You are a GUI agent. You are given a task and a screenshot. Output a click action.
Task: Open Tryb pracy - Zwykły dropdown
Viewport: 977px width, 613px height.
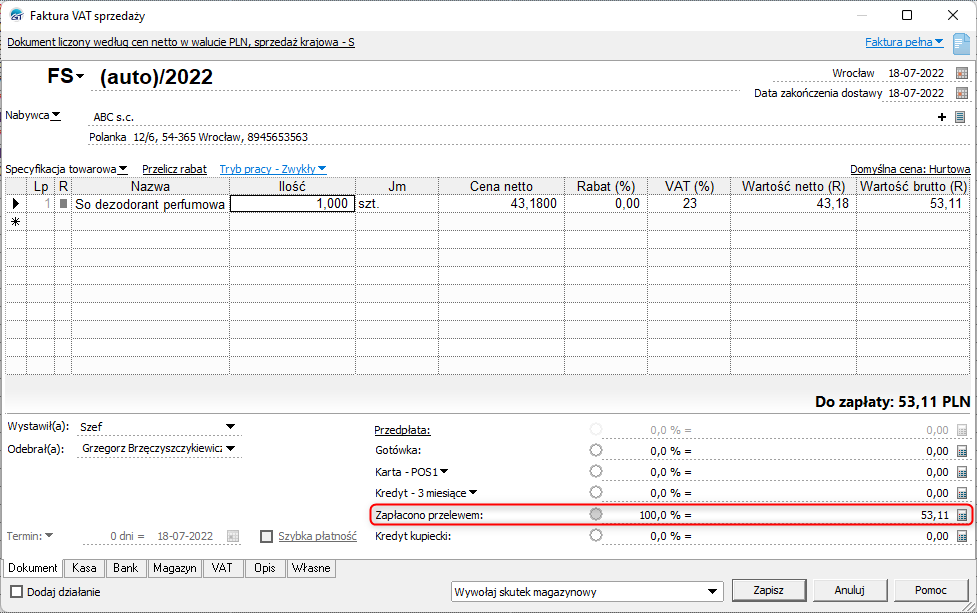click(273, 169)
